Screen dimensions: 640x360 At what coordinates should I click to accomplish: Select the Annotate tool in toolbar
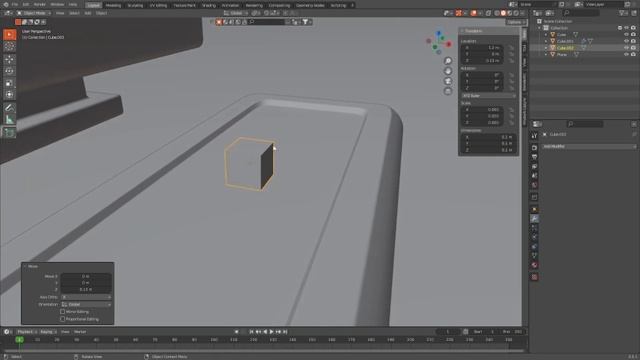(9, 108)
